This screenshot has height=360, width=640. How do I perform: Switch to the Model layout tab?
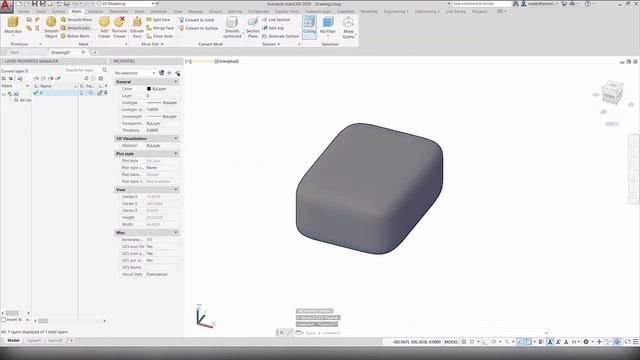[13, 340]
